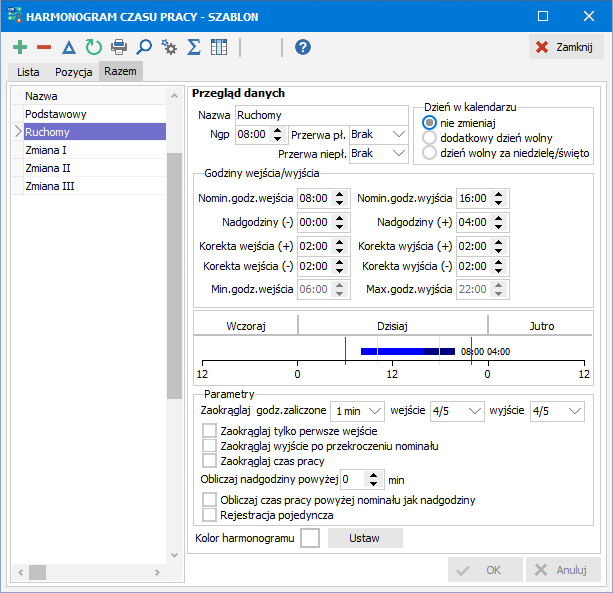
Task: Delete entry with red minus icon
Action: tap(44, 47)
